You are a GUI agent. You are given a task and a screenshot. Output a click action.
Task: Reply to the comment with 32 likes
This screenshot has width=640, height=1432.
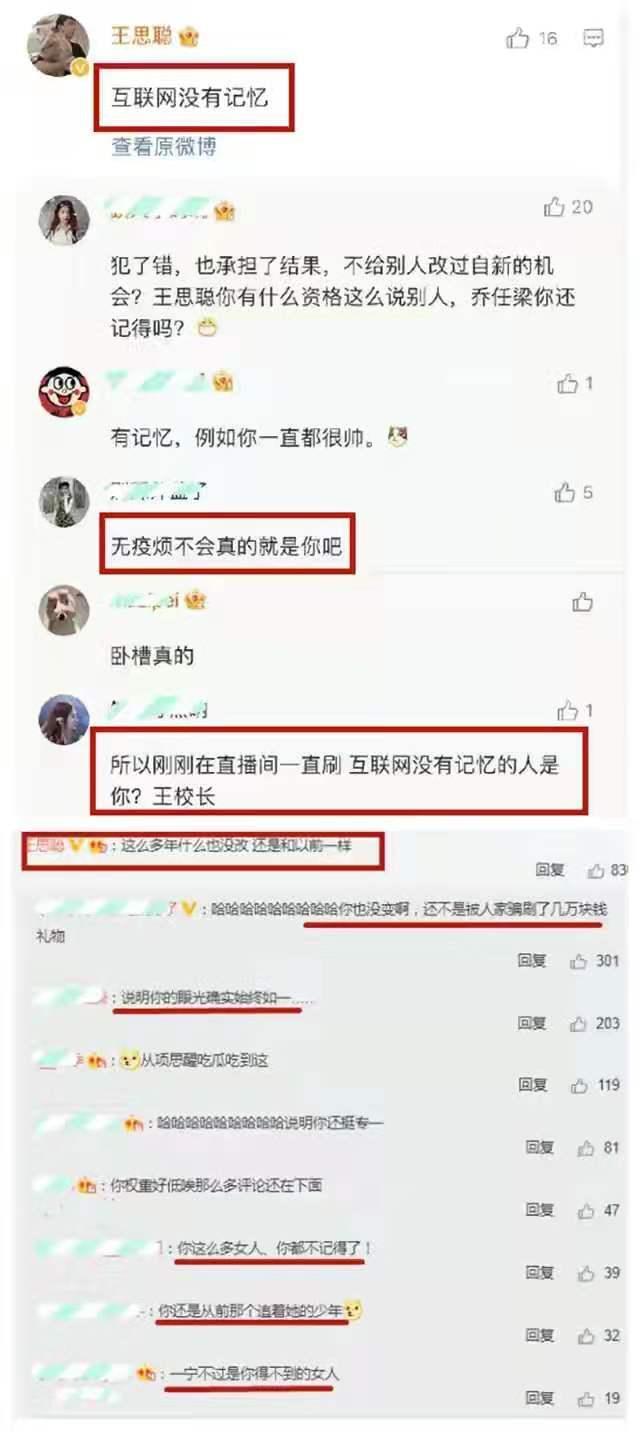tap(540, 1336)
